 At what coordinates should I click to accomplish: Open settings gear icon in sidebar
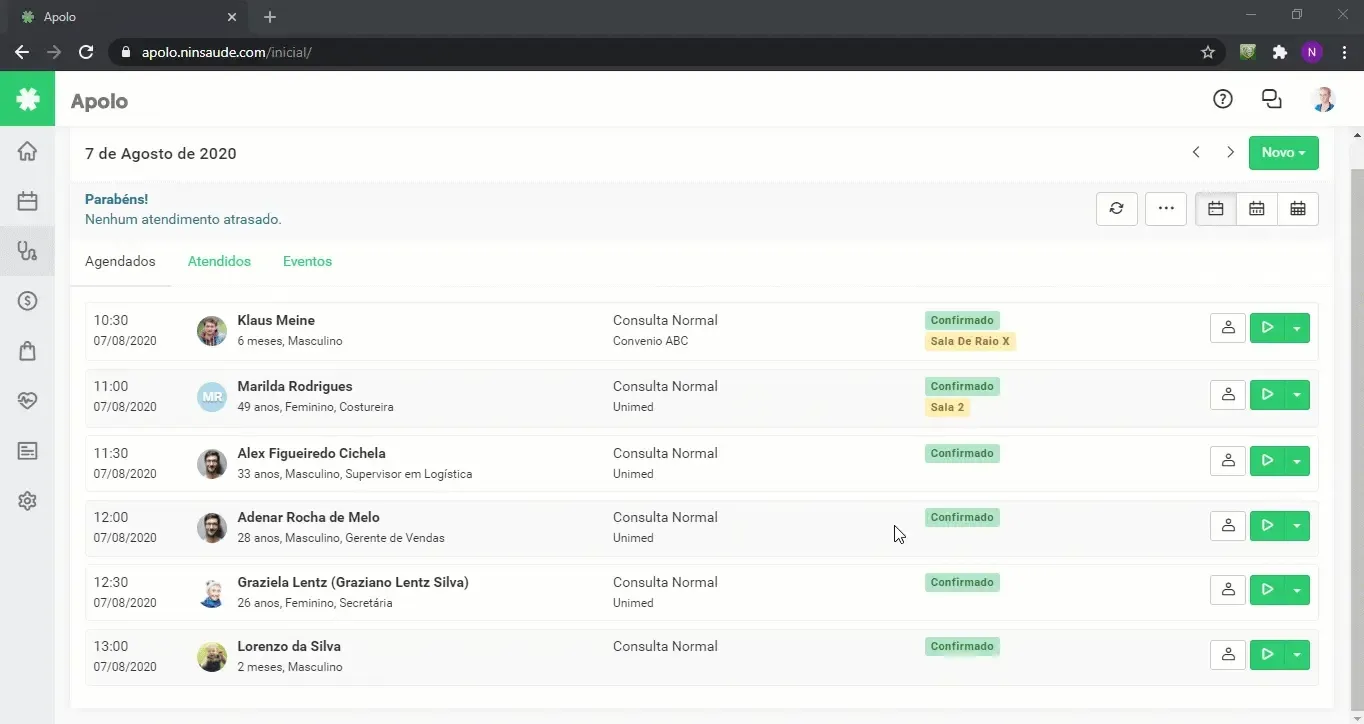click(x=27, y=501)
